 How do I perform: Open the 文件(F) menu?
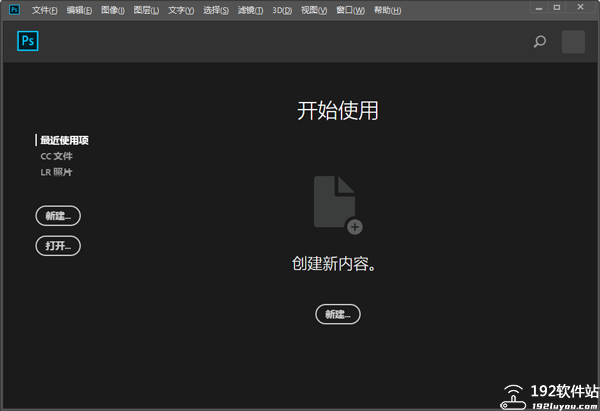pyautogui.click(x=46, y=10)
